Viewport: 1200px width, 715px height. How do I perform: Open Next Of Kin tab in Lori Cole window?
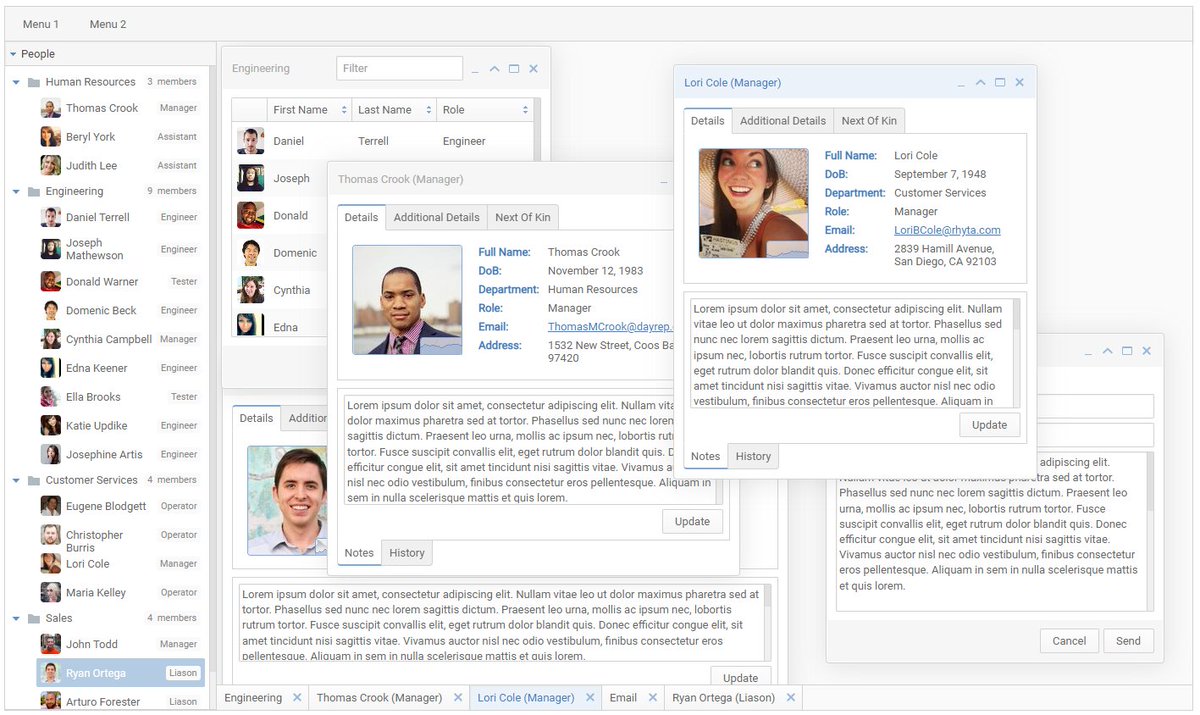(x=869, y=120)
